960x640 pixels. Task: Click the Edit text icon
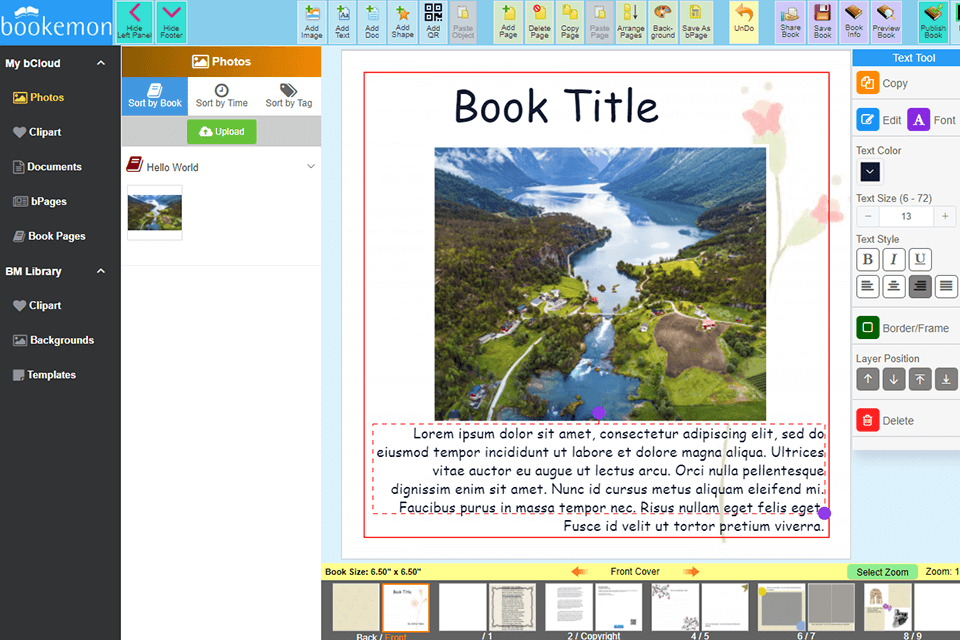coord(868,119)
